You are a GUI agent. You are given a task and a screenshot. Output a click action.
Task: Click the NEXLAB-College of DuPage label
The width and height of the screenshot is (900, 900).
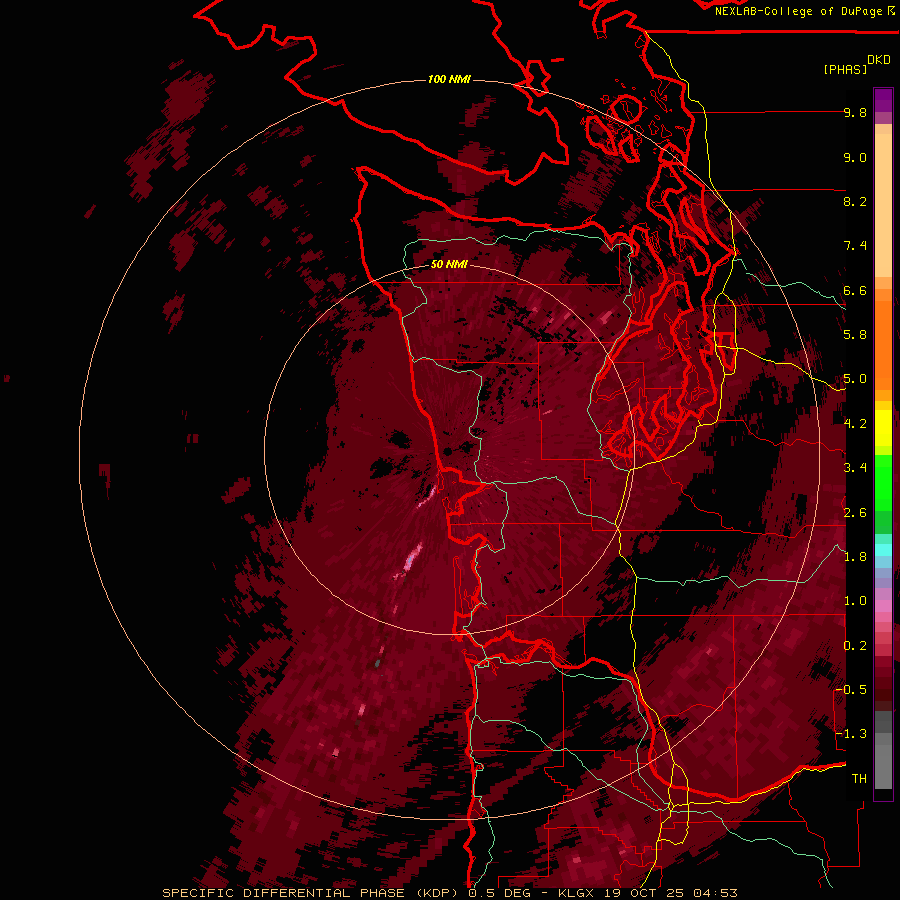tap(798, 11)
